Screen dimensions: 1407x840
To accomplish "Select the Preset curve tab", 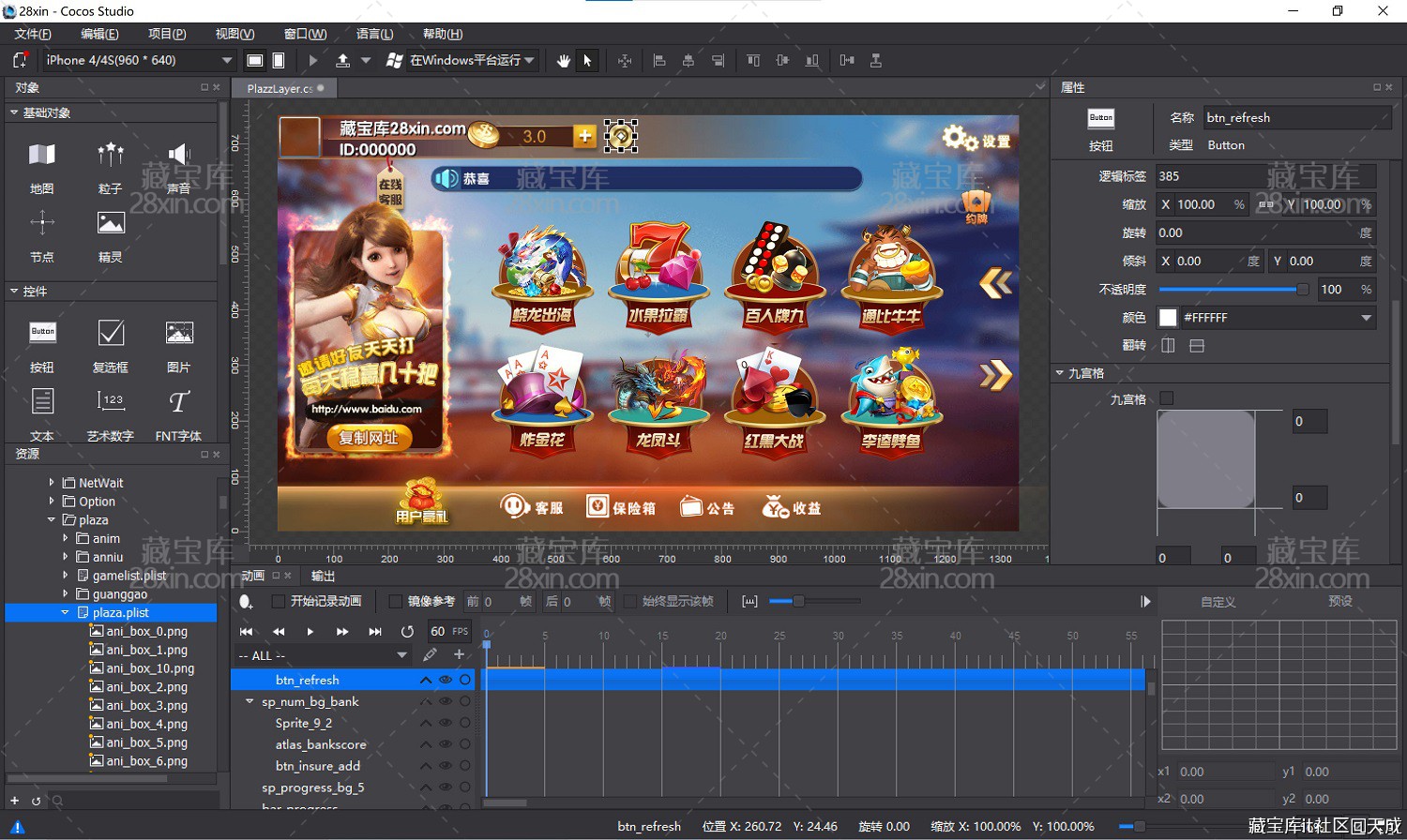I will click(x=1340, y=601).
